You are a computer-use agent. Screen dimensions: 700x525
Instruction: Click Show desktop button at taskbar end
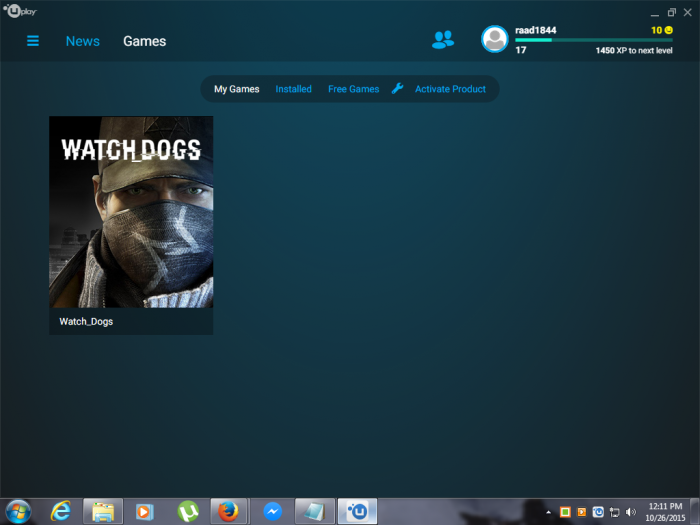695,512
